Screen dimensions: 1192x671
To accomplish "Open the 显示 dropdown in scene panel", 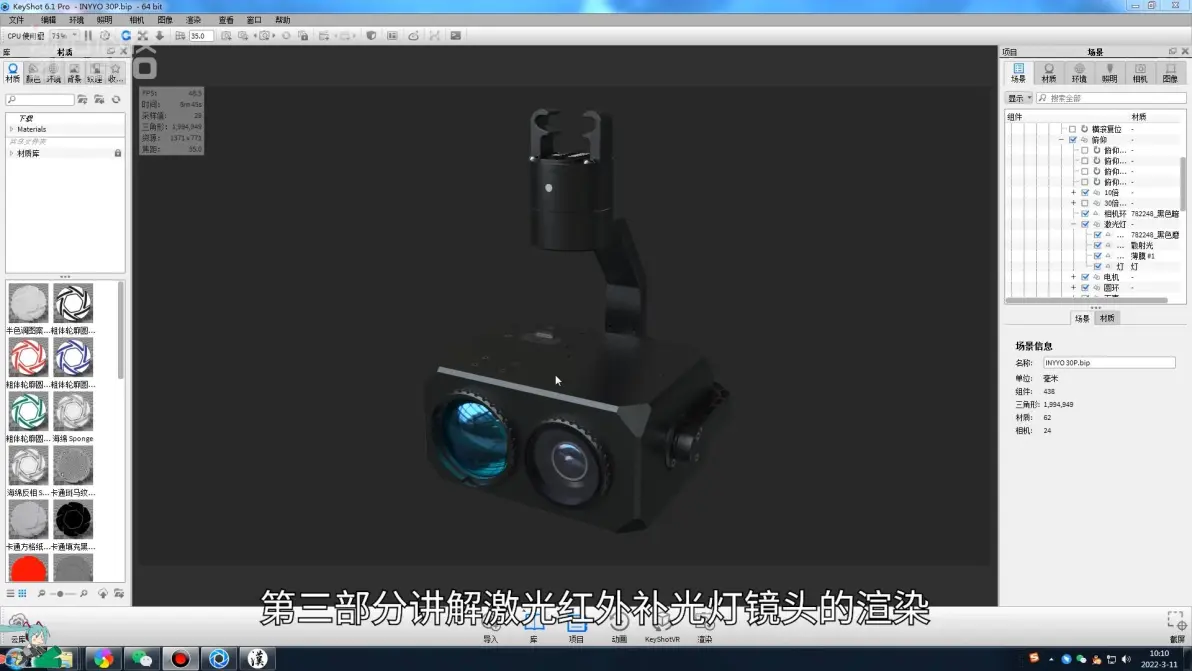I will click(1019, 98).
